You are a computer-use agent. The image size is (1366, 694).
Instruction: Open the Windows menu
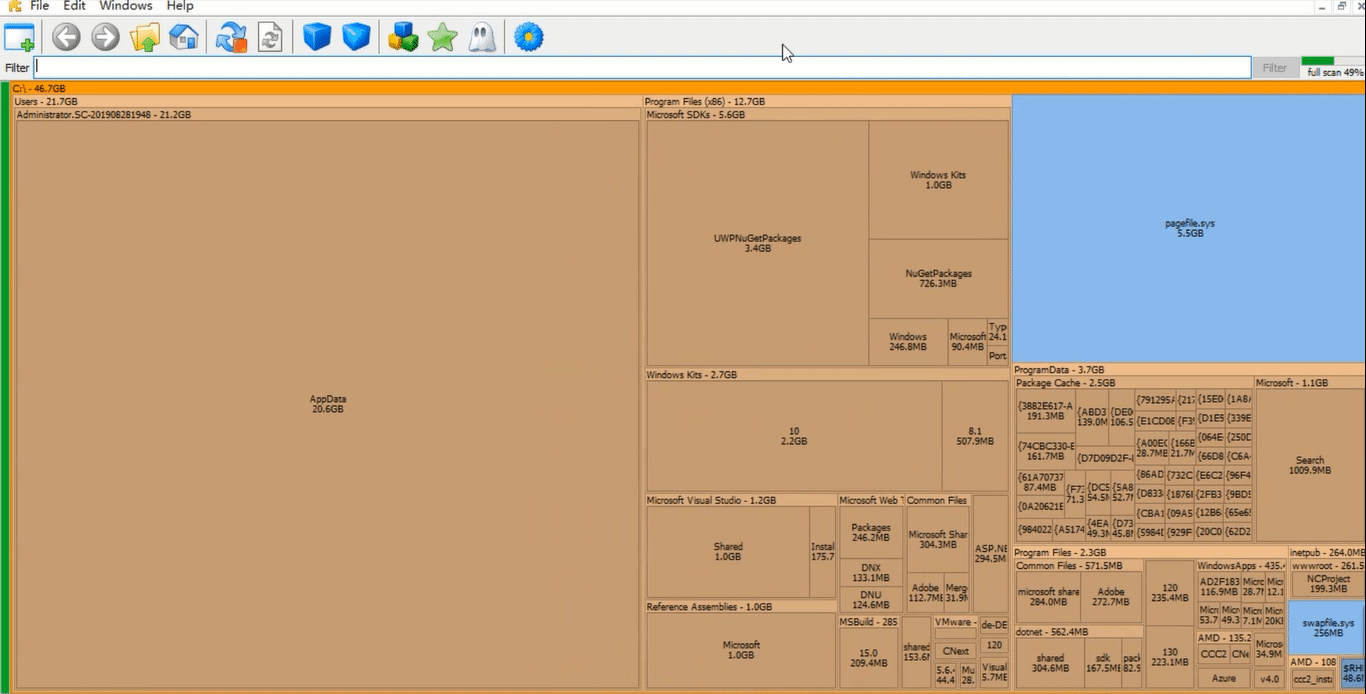(x=125, y=6)
